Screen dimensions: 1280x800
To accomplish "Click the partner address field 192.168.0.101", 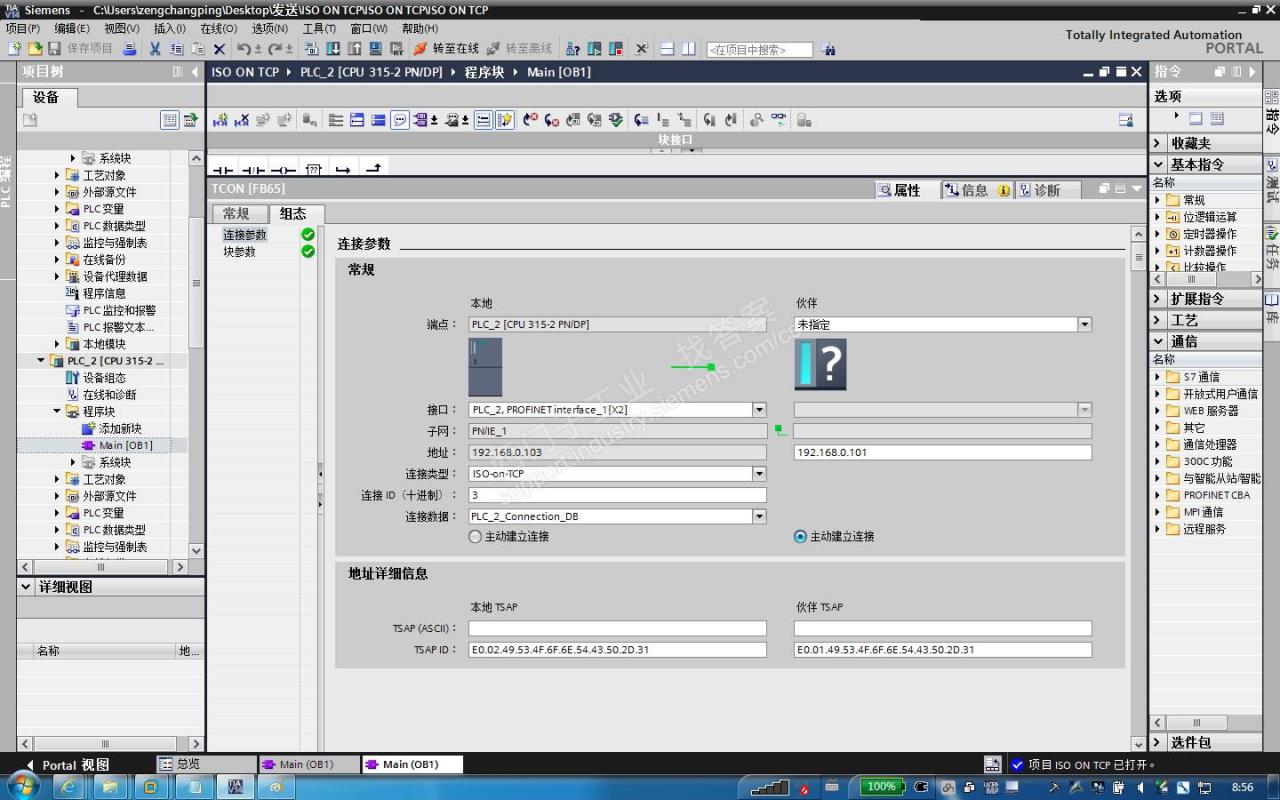I will coord(943,453).
